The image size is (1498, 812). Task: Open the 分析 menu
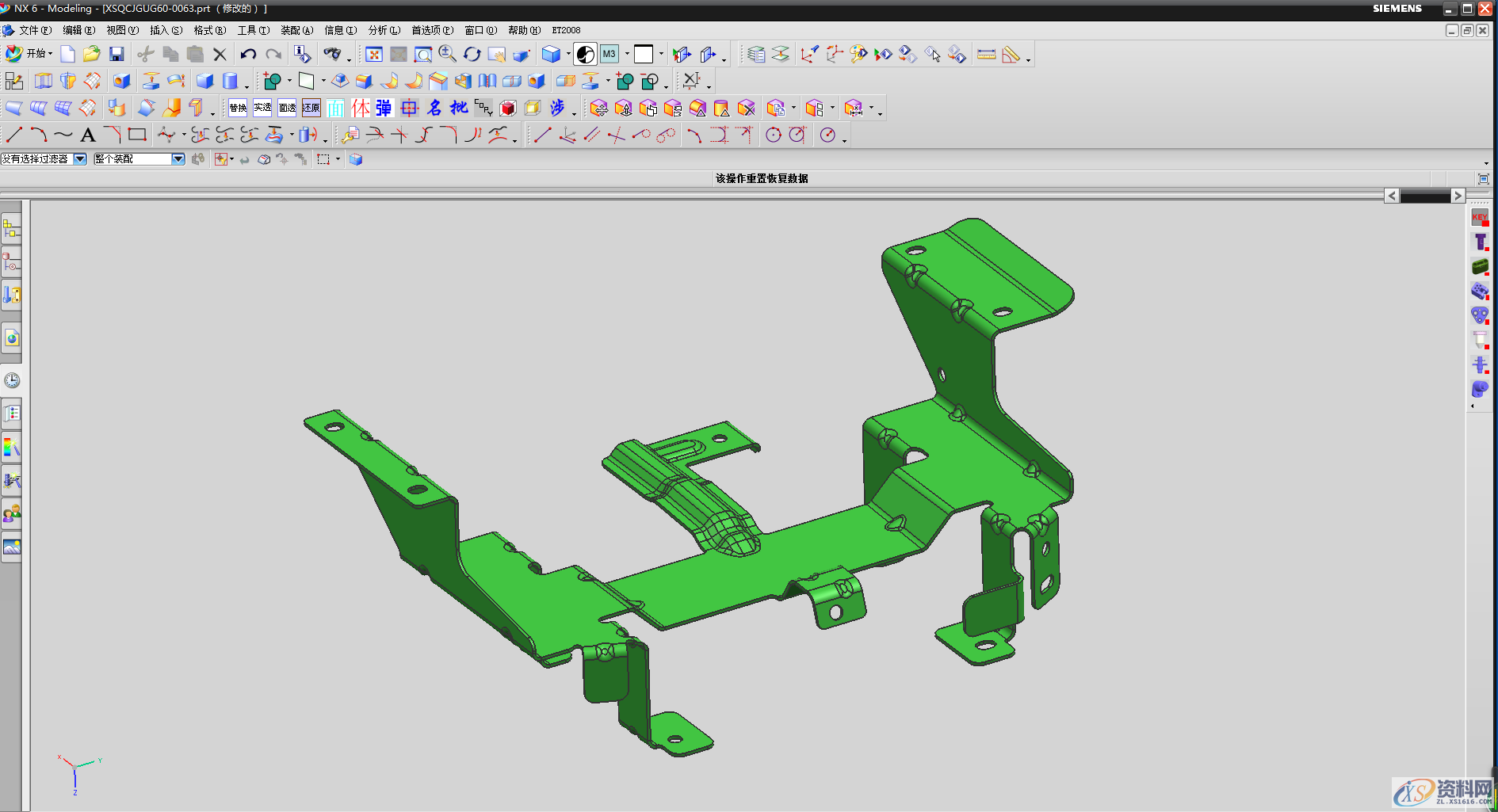[x=384, y=30]
